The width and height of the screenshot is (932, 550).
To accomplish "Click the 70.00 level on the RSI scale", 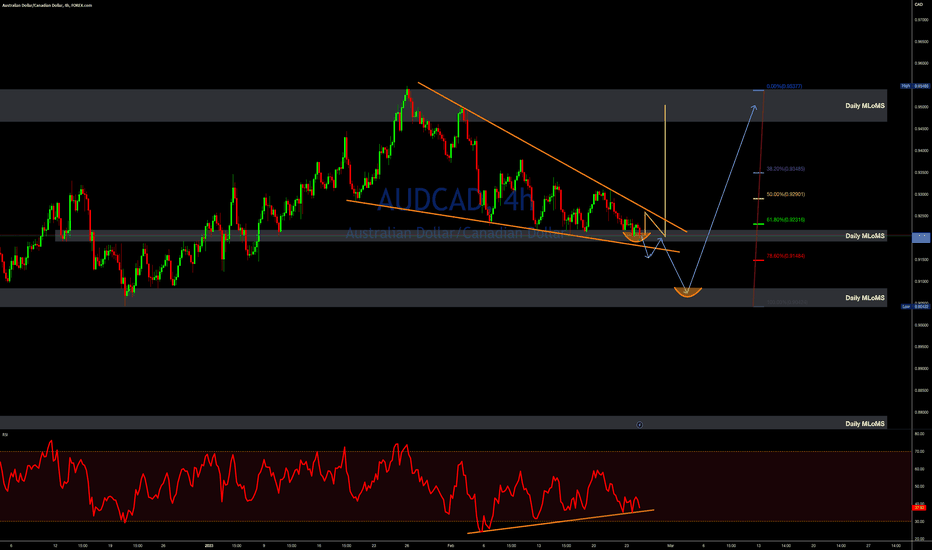I will coord(919,452).
